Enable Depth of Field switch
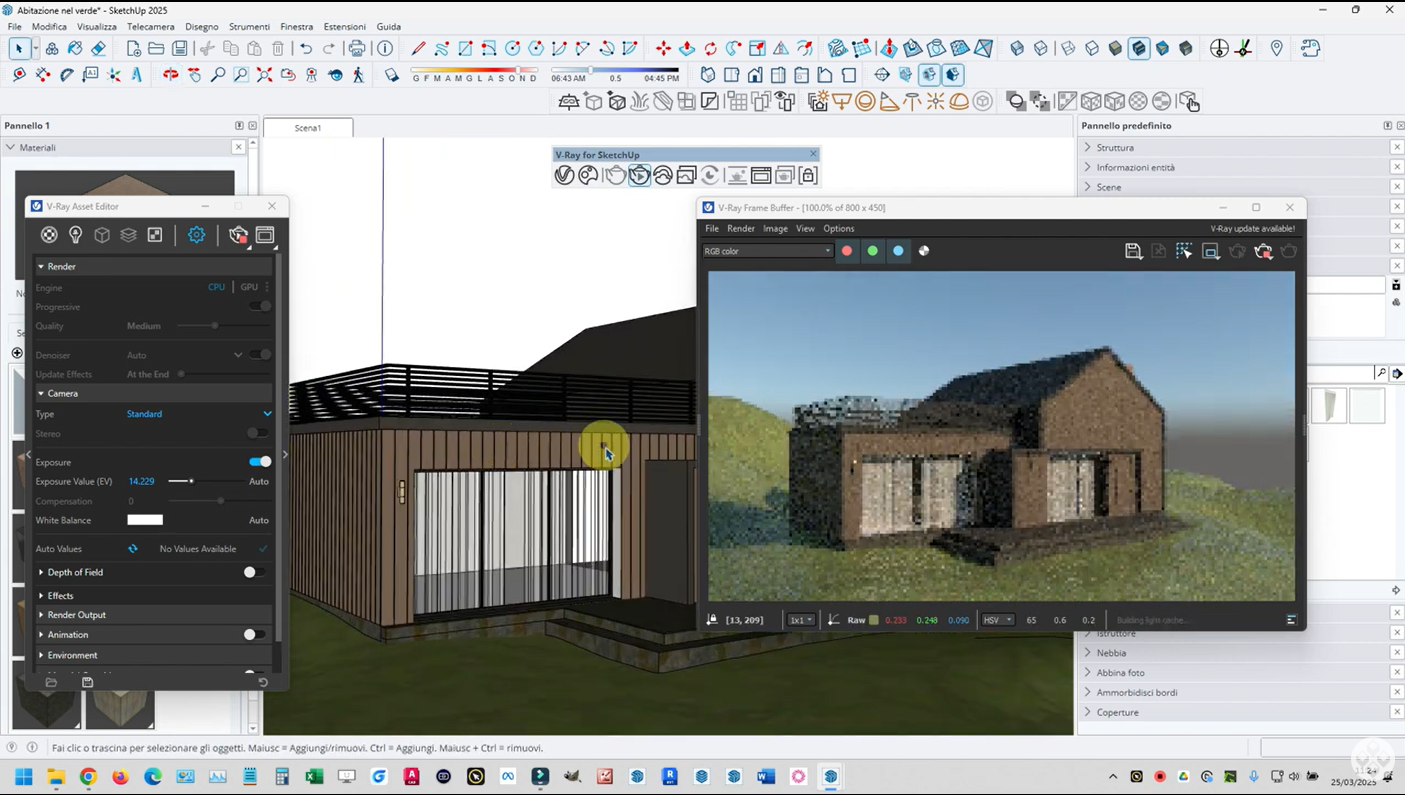This screenshot has height=795, width=1405. 254,572
